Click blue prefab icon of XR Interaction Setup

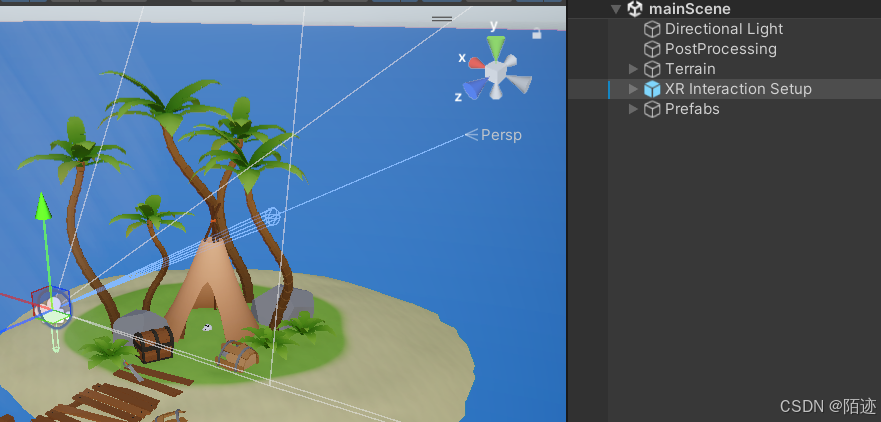[652, 89]
